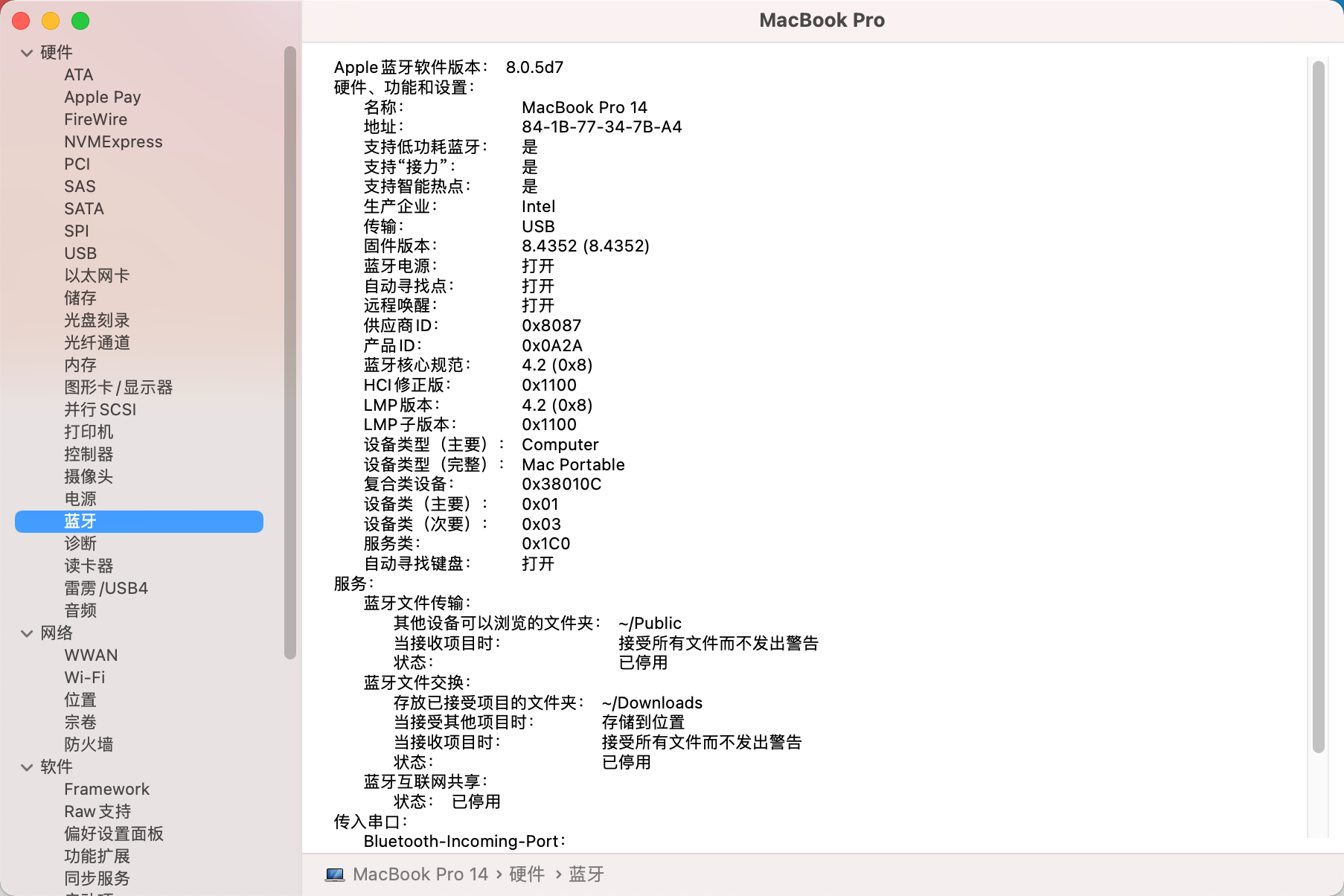Select SAS in the sidebar

[80, 187]
